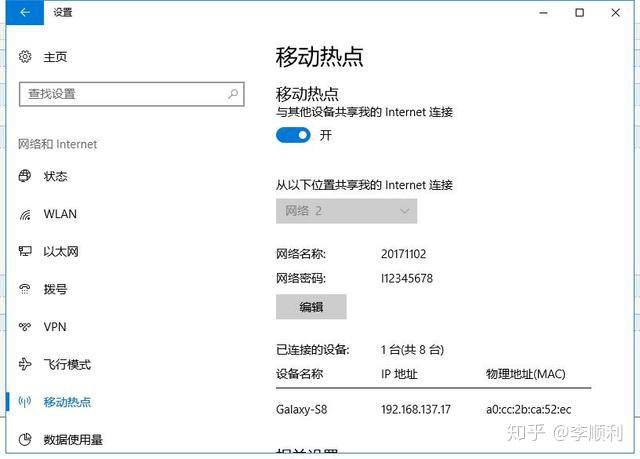Open the WLAN signal icon
Screen dimensions: 640x459
pos(25,214)
